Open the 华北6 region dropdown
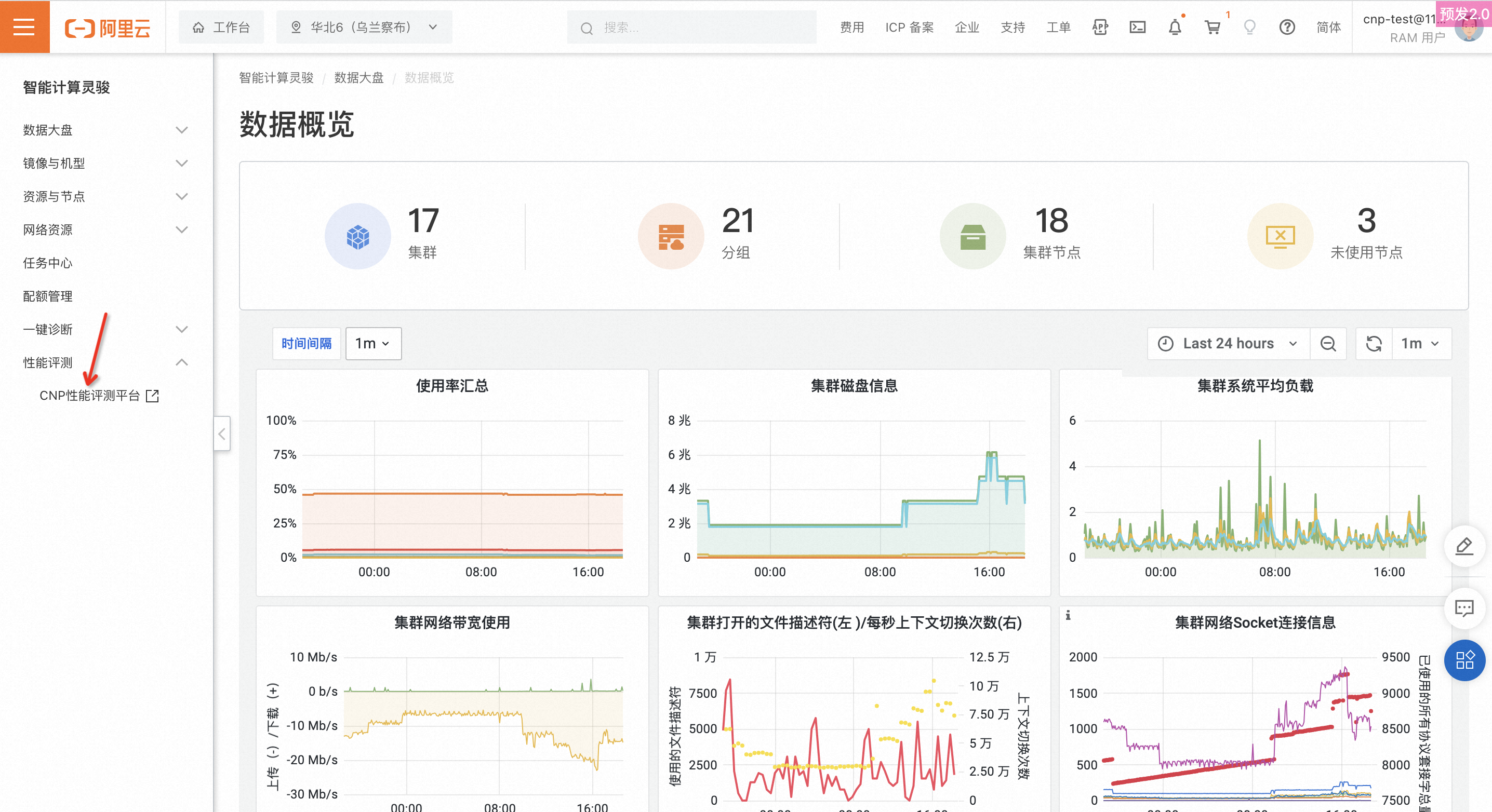The height and width of the screenshot is (812, 1492). click(x=364, y=27)
